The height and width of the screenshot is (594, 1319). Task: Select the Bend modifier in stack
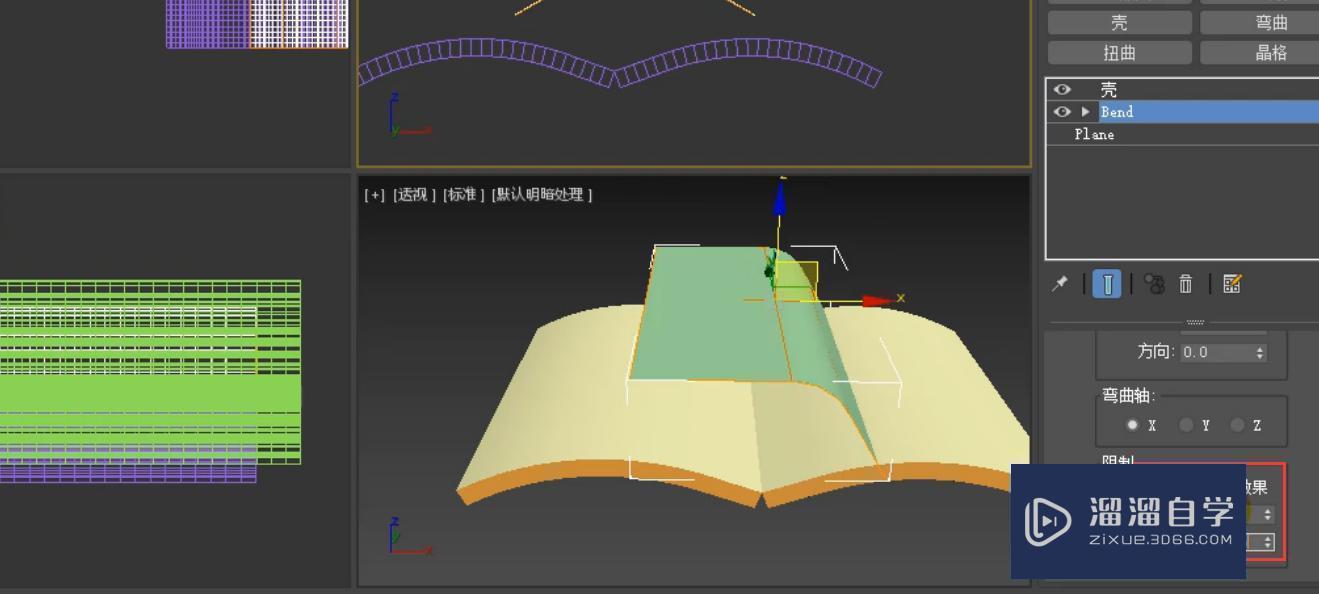point(1208,112)
